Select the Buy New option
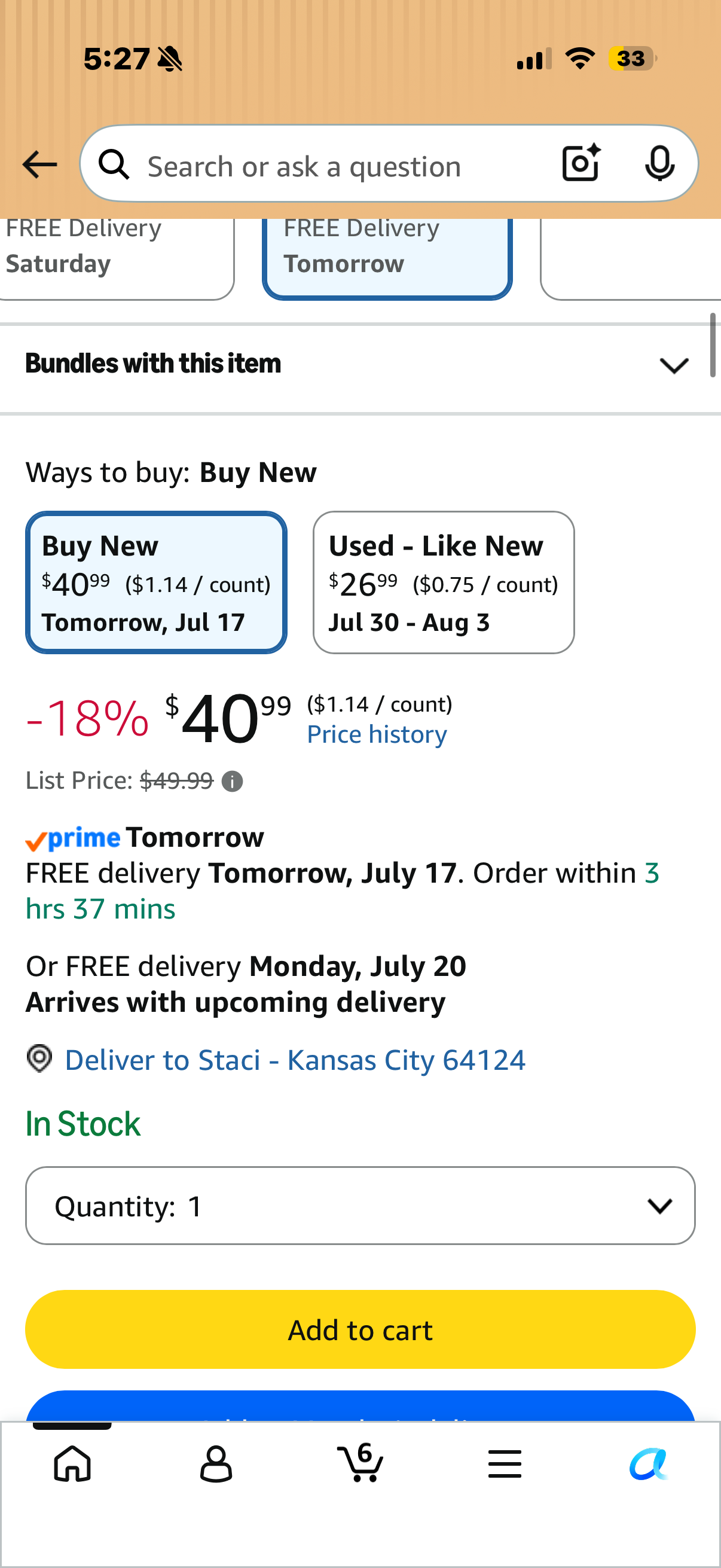Viewport: 721px width, 1568px height. pyautogui.click(x=157, y=582)
